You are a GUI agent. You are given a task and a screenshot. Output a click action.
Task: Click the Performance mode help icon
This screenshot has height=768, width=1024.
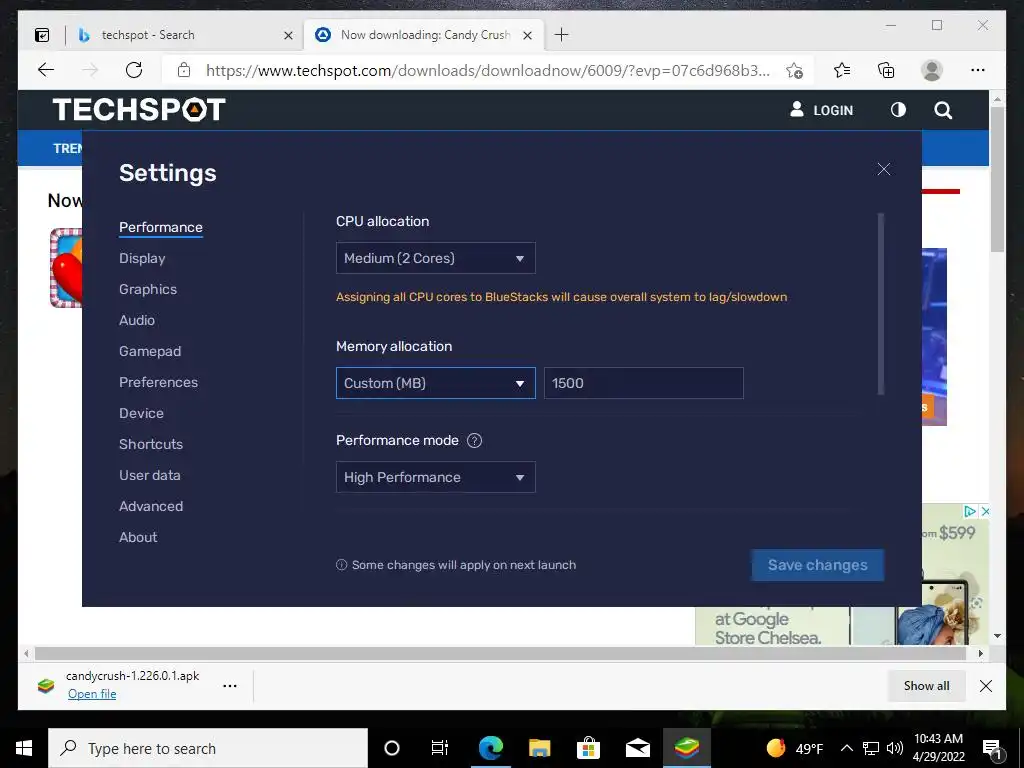[475, 440]
